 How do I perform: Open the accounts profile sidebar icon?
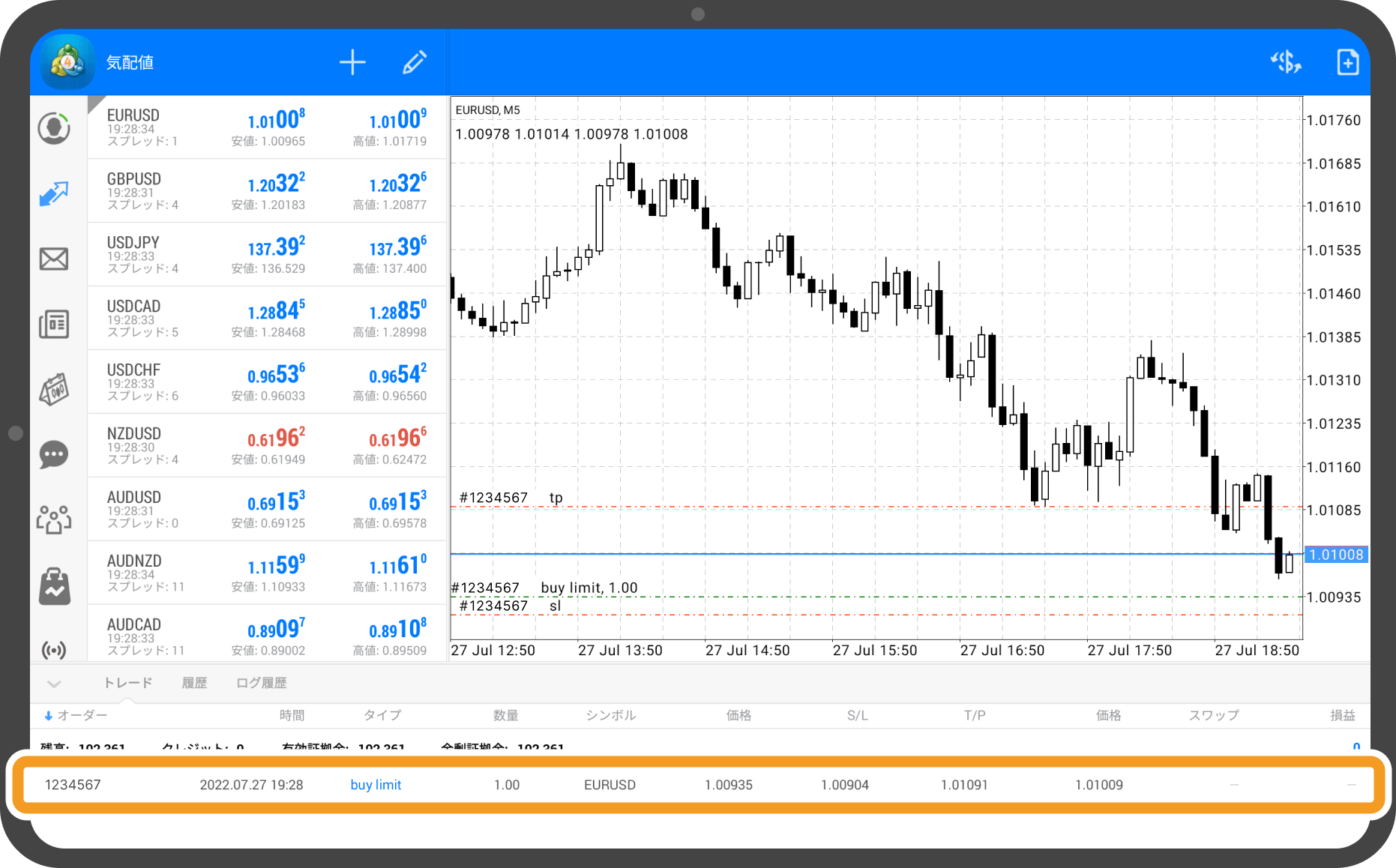point(54,128)
